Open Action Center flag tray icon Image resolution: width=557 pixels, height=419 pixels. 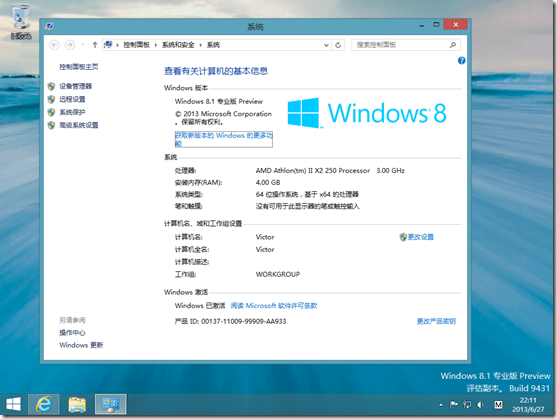(x=454, y=404)
